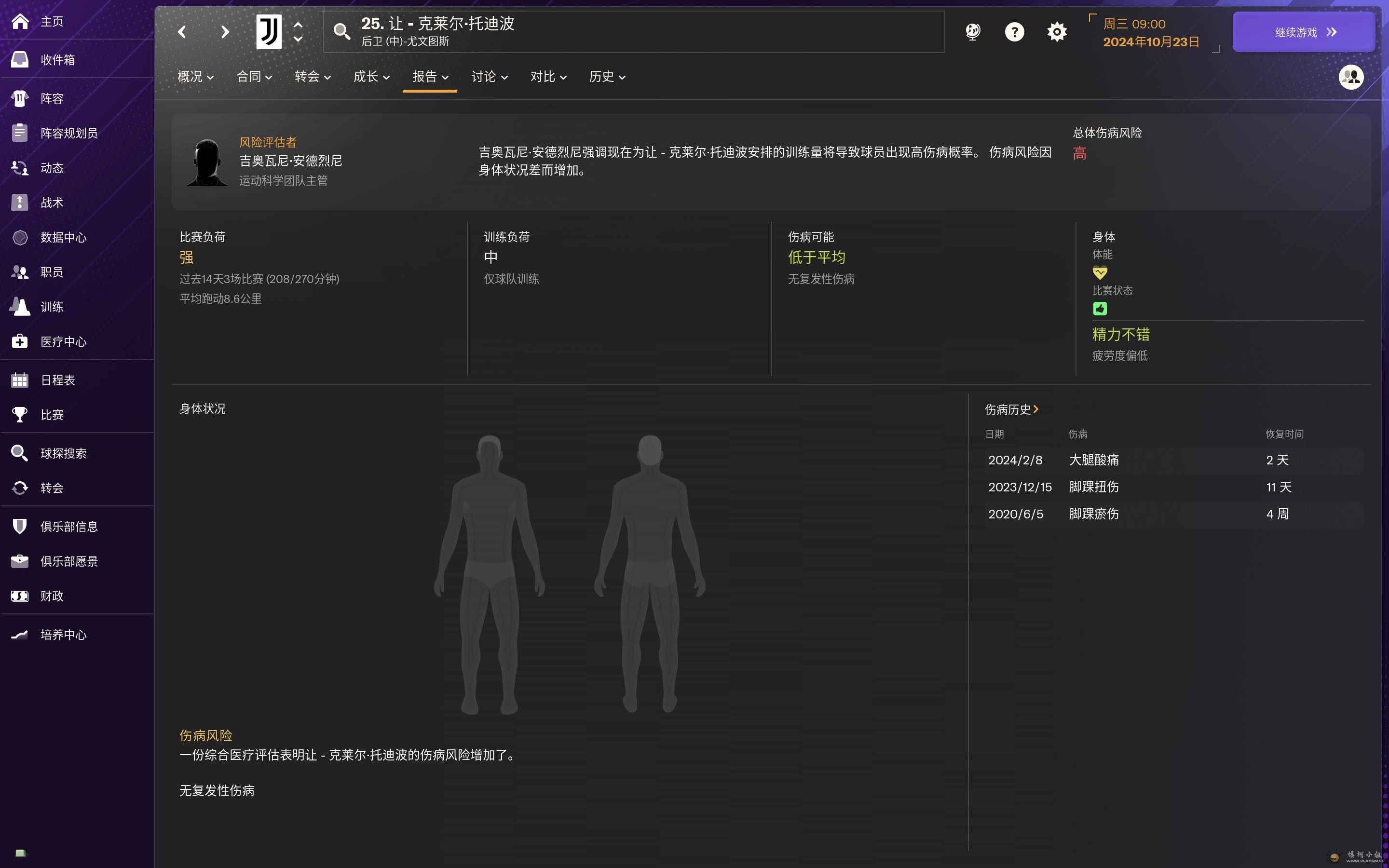Open the inbox (收件箱) tray icon
The height and width of the screenshot is (868, 1389).
coord(20,60)
